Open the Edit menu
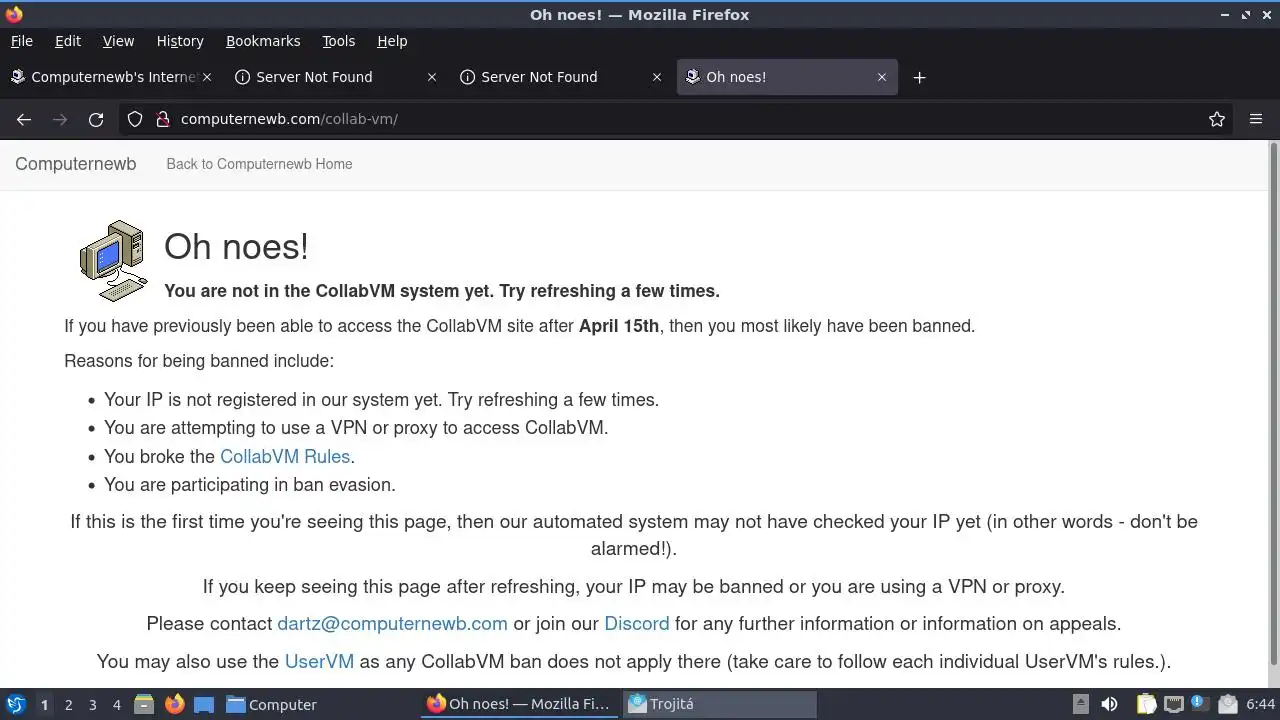 [68, 41]
